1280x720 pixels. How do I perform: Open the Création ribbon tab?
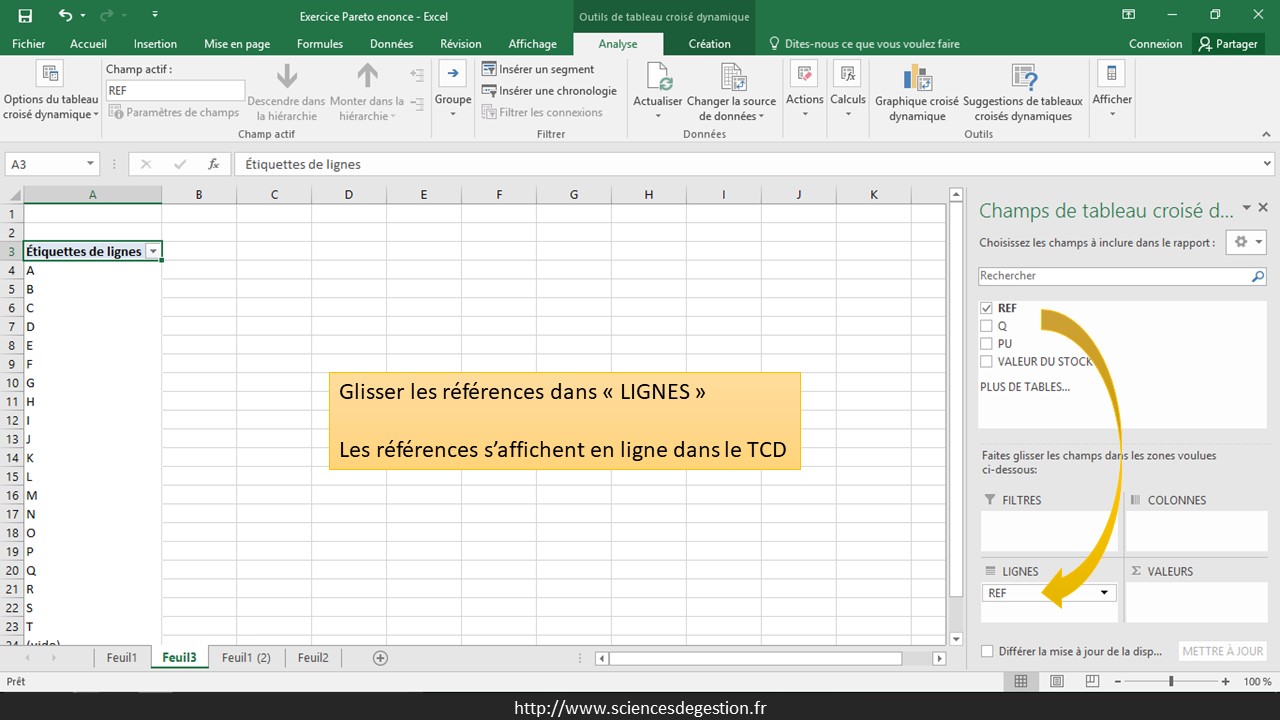709,44
